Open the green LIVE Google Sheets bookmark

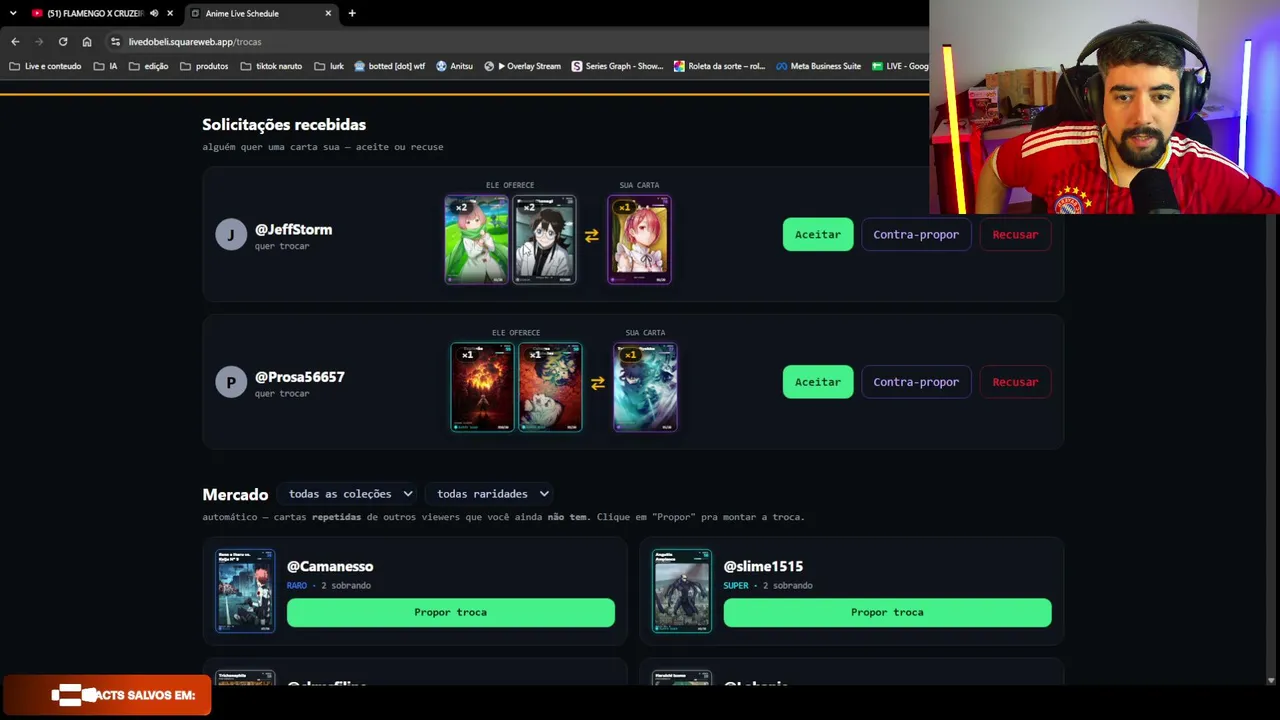[x=900, y=66]
